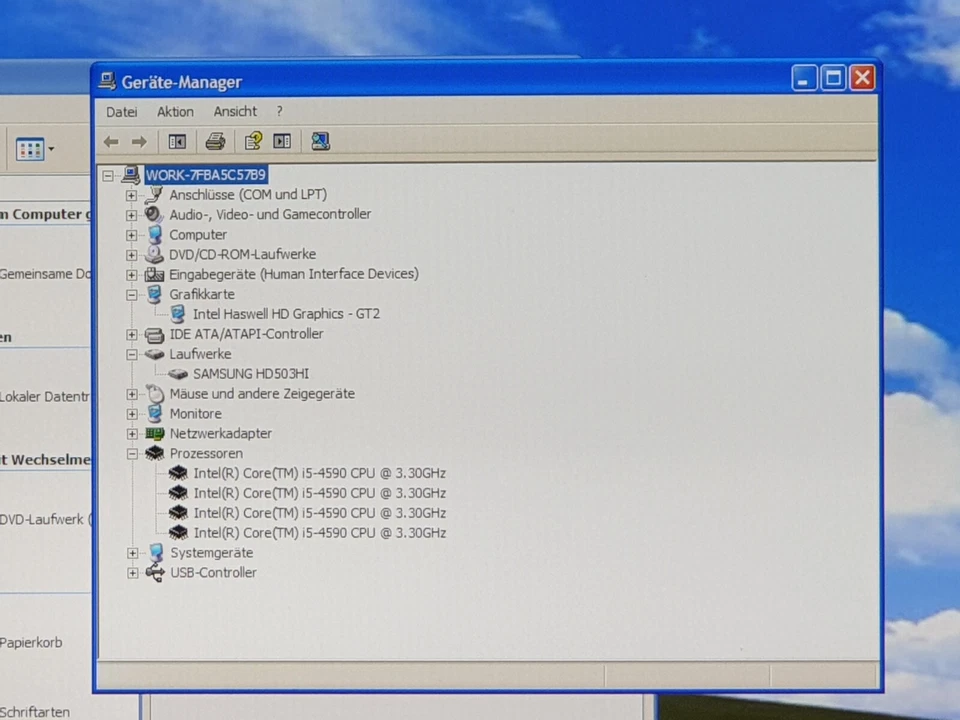
Task: Select the first Intel Core i5-4590 CPU entry
Action: point(320,473)
